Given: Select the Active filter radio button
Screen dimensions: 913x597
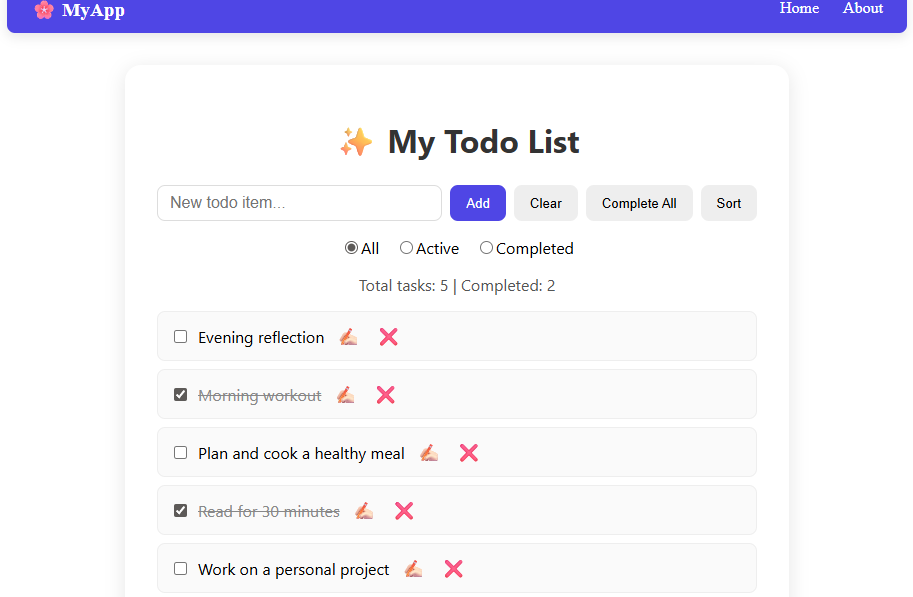Looking at the screenshot, I should [x=406, y=248].
